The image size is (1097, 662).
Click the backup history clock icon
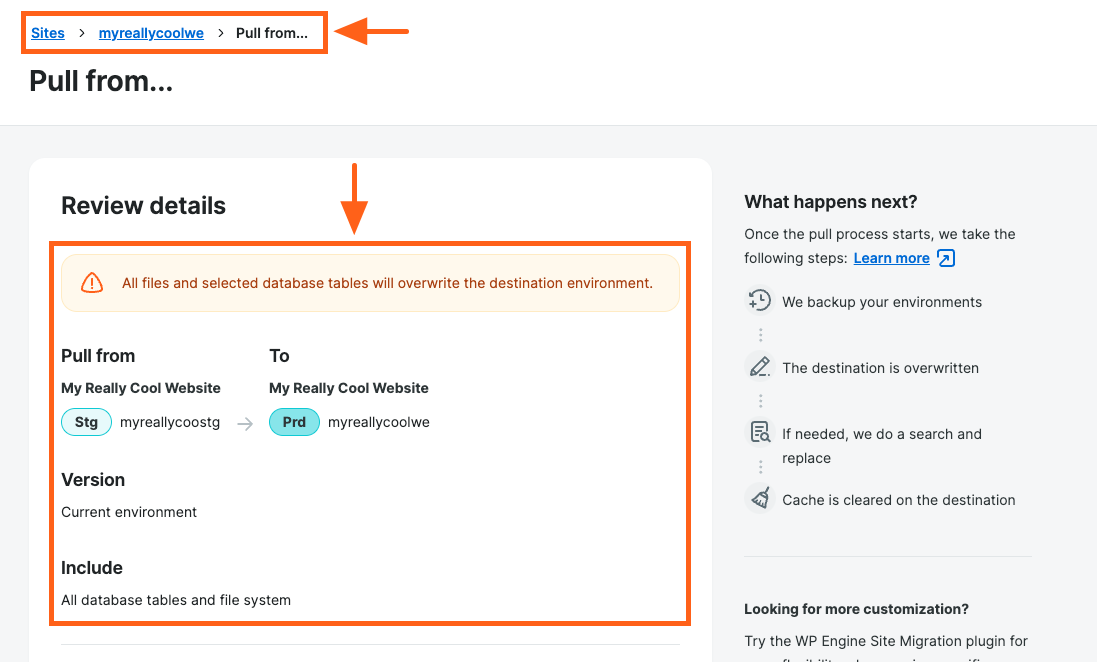pyautogui.click(x=760, y=301)
